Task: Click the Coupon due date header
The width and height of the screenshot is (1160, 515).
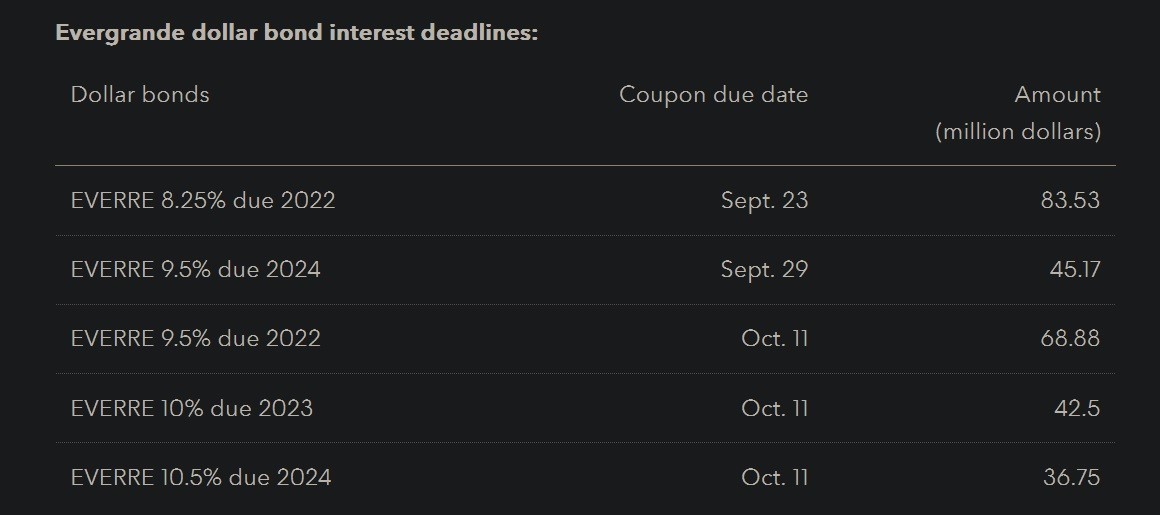Action: pos(713,95)
